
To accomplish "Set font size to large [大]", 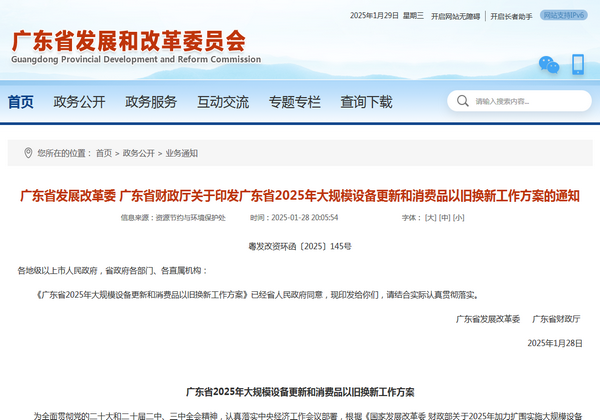I will point(430,217).
